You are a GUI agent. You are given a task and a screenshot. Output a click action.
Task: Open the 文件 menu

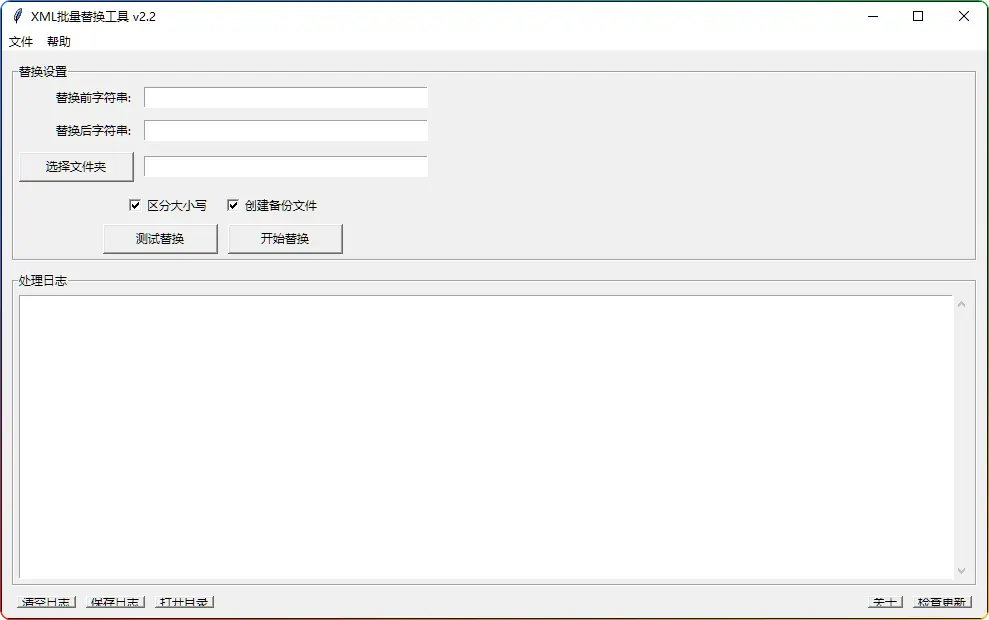21,42
